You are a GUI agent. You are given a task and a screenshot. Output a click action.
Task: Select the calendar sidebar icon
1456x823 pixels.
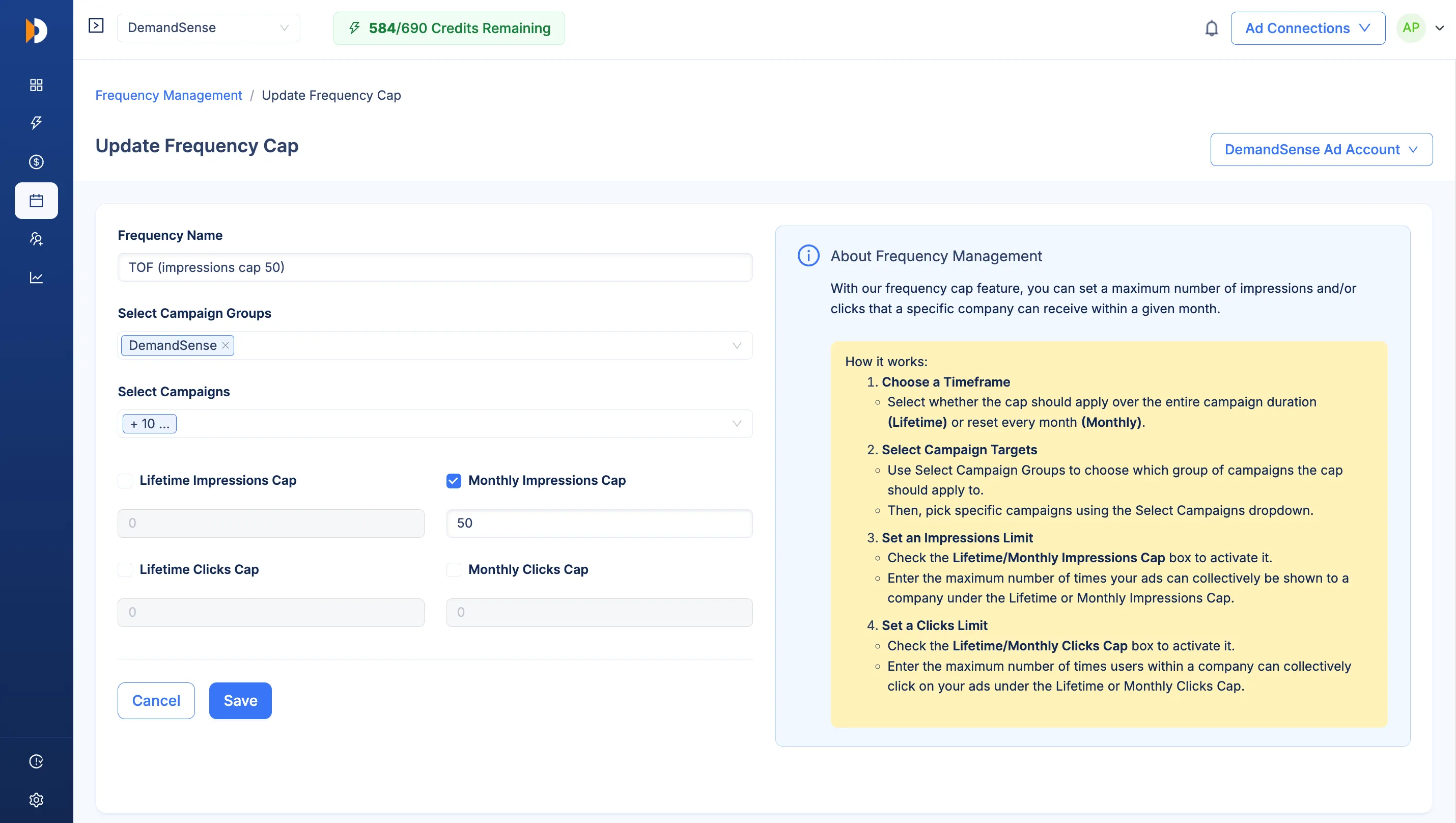36,201
